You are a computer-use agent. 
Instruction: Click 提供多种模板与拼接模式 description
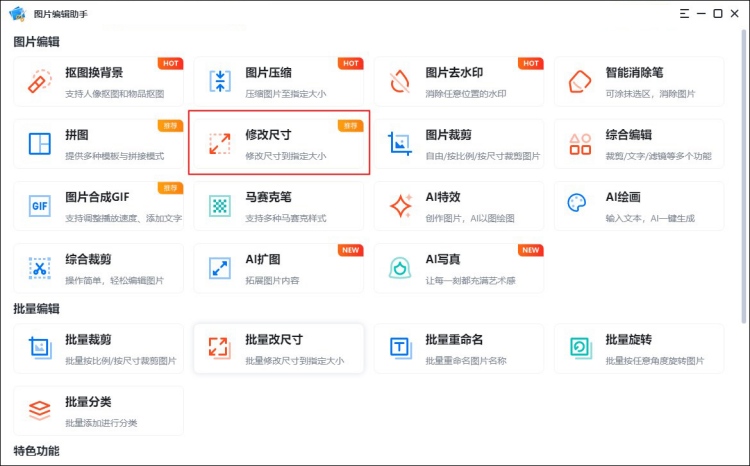tap(115, 156)
